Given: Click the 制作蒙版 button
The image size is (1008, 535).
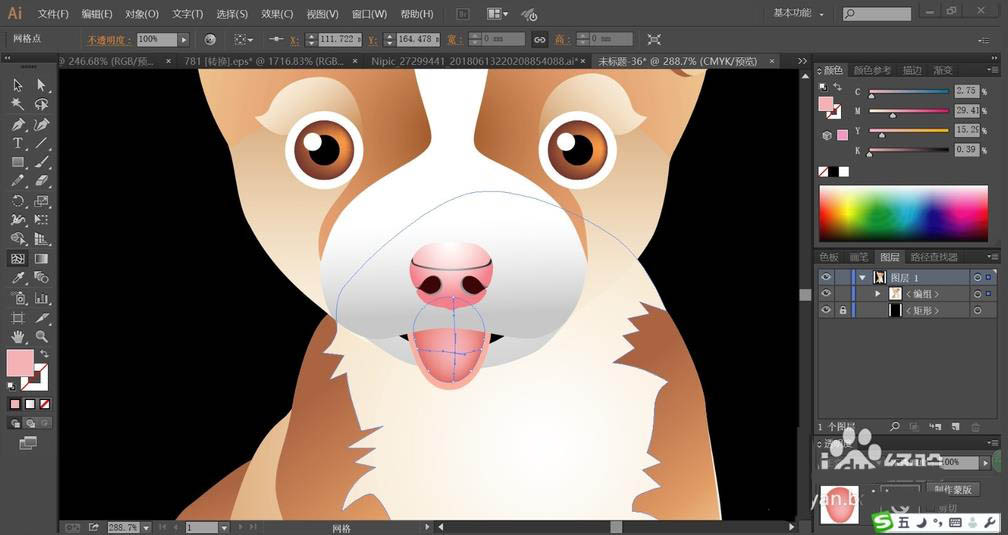Looking at the screenshot, I should pyautogui.click(x=955, y=489).
